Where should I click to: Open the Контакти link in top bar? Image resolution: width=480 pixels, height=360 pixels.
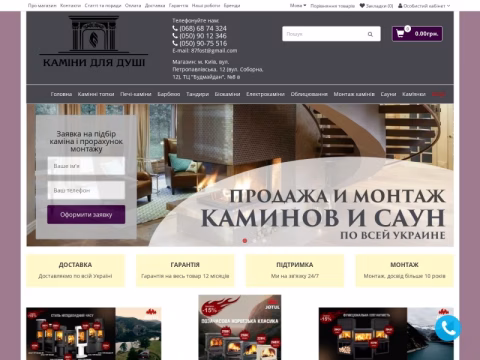click(70, 6)
